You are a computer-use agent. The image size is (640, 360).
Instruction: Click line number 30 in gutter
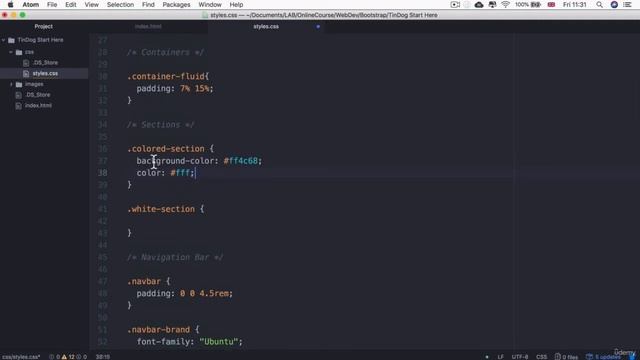[x=102, y=76]
